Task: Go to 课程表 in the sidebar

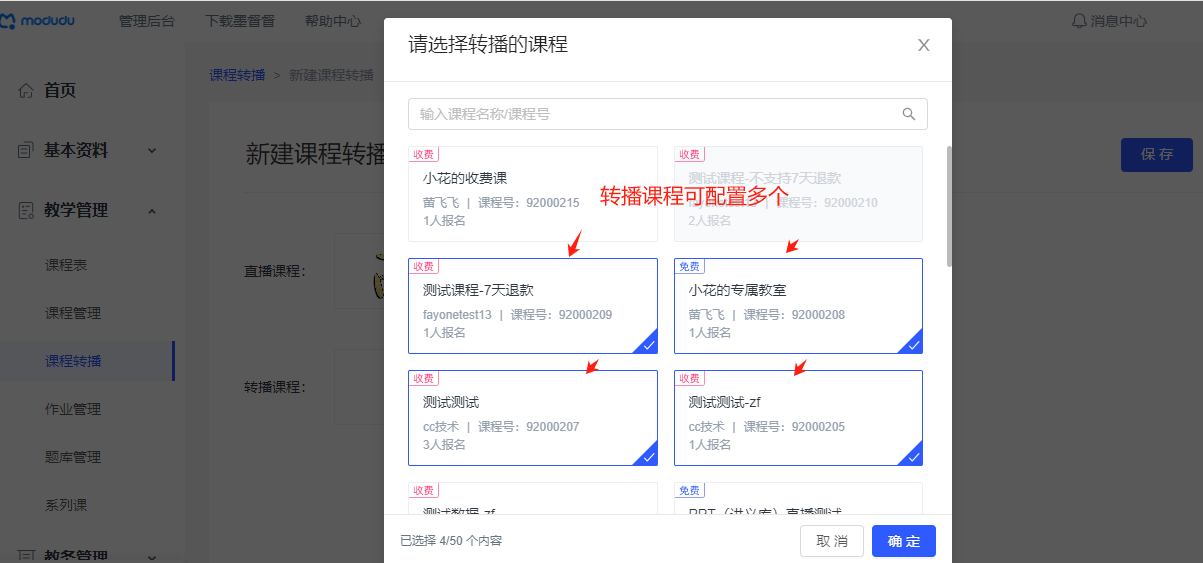Action: pos(66,265)
